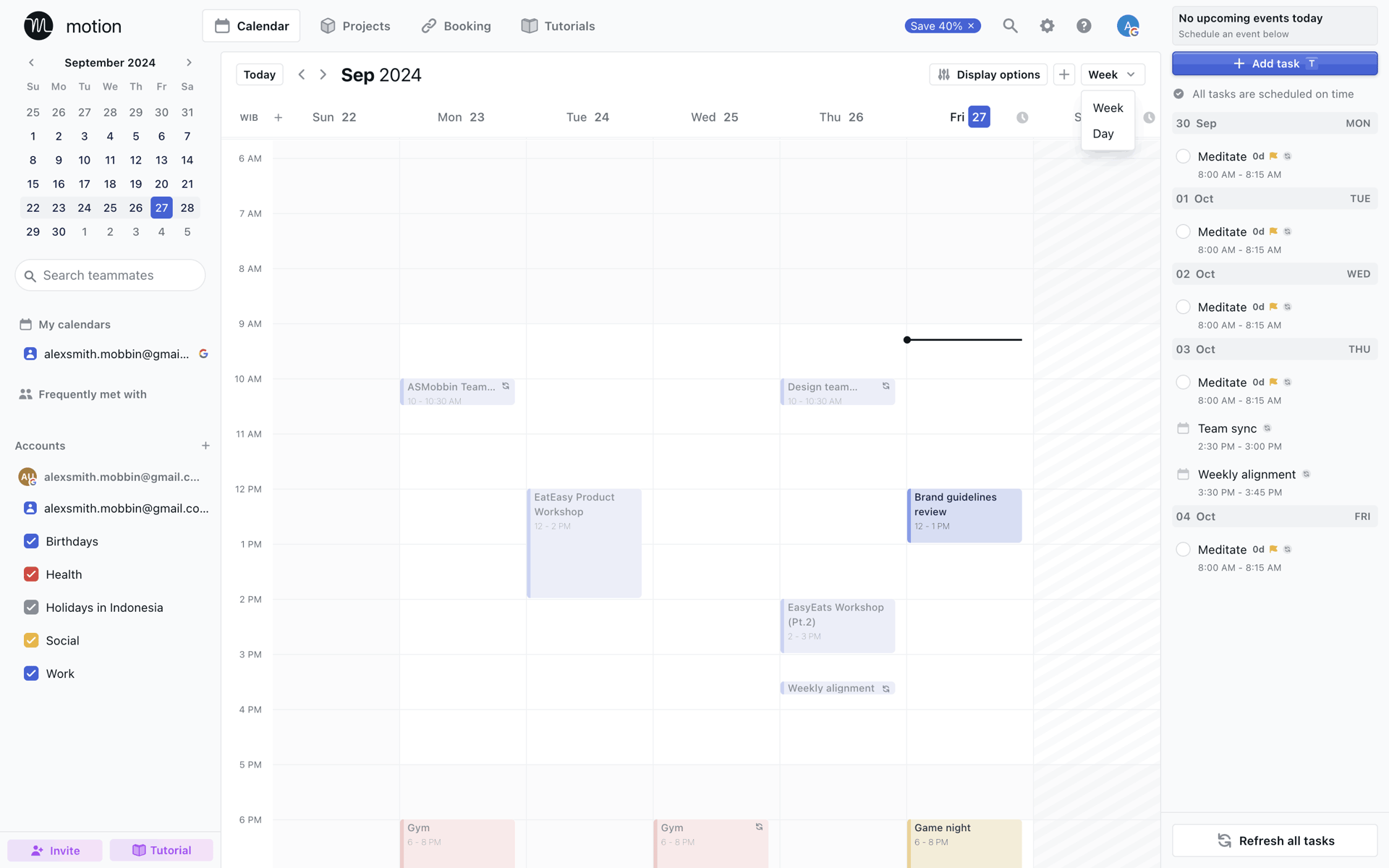Click the Search teammates field

(110, 275)
